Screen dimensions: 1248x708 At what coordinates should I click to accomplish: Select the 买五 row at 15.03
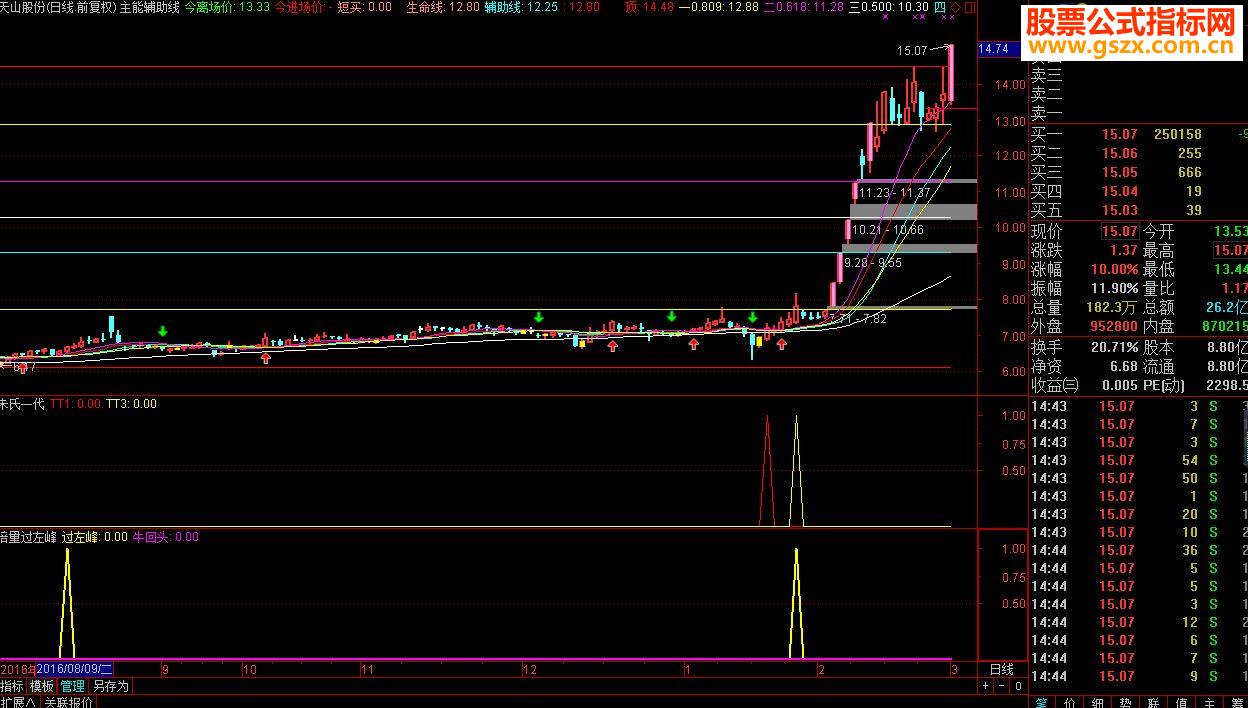coord(1139,210)
